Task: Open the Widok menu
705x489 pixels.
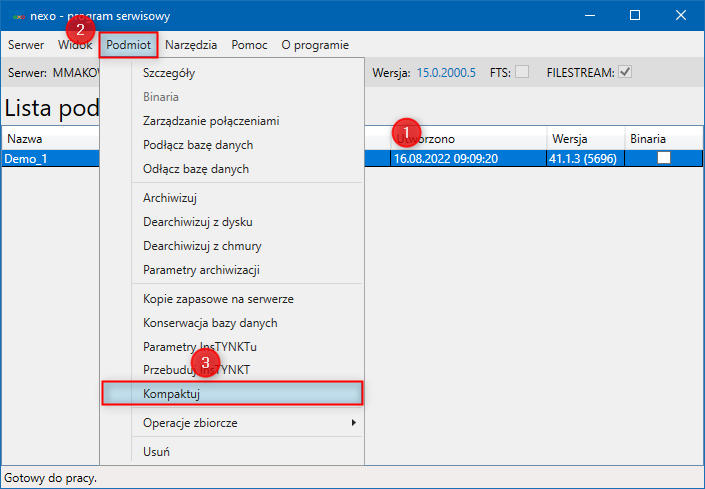Action: (75, 45)
